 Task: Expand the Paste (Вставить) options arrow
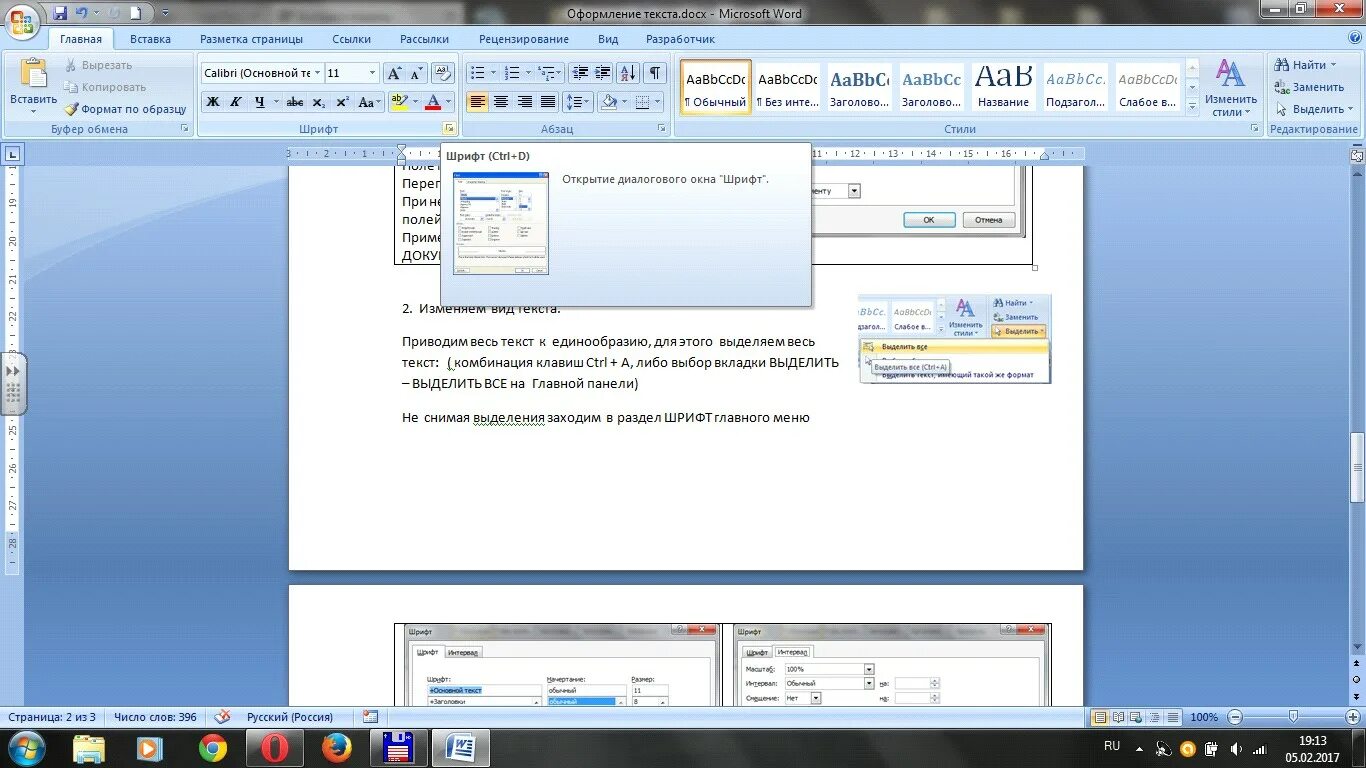point(34,111)
